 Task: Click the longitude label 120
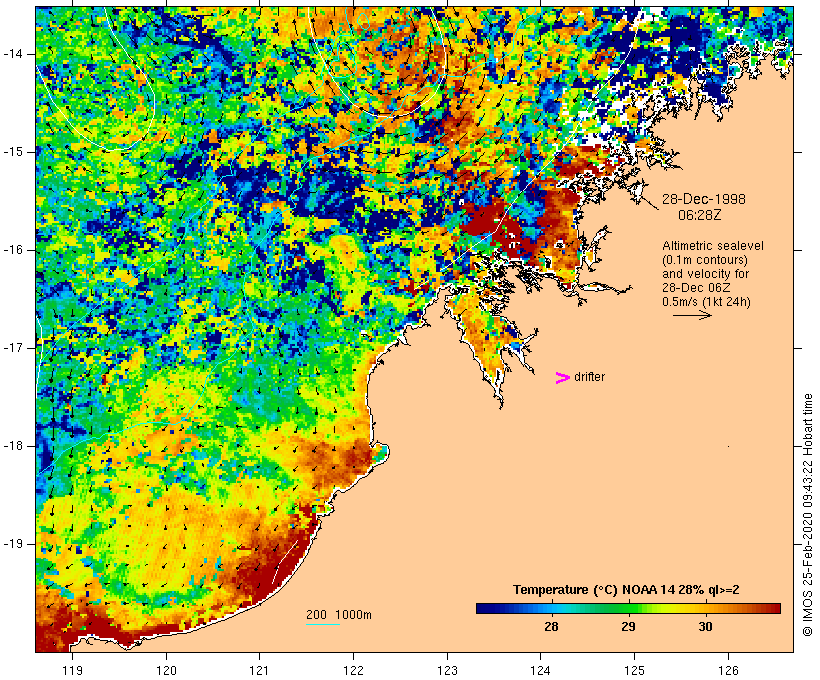(x=166, y=670)
